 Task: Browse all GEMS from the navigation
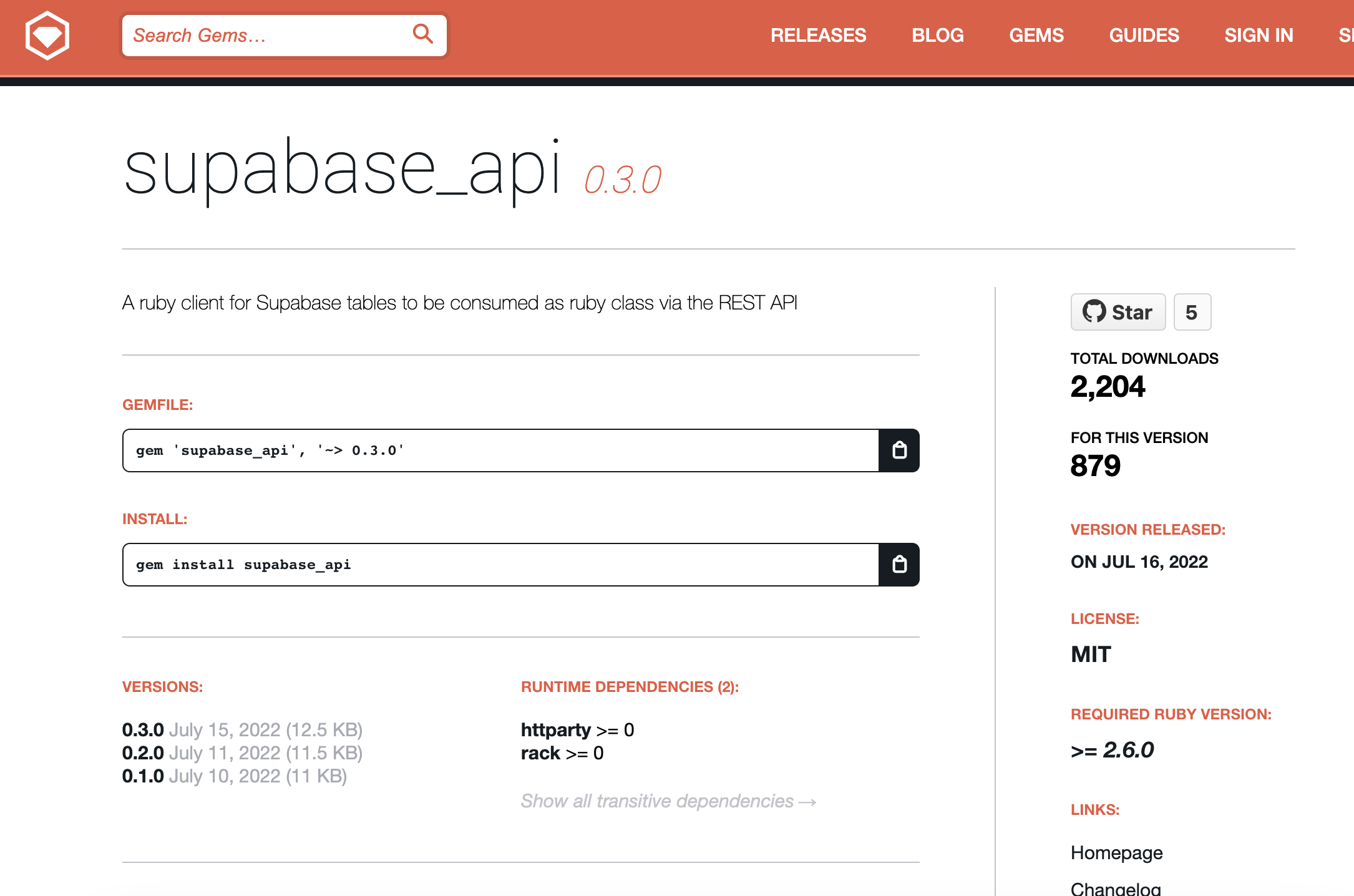pyautogui.click(x=1036, y=36)
